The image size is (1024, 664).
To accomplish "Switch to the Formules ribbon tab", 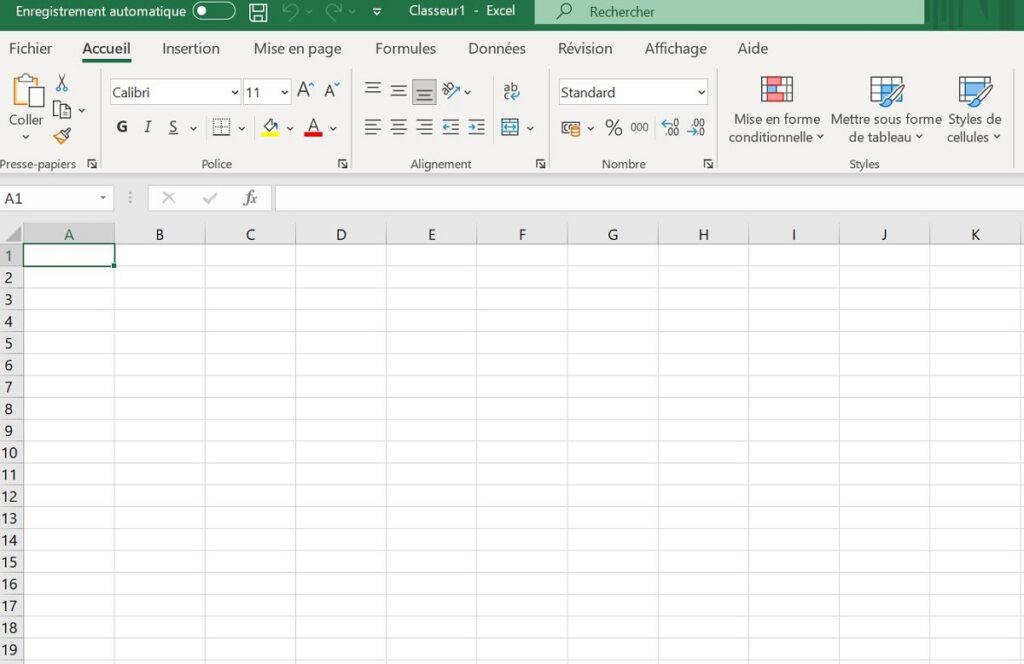I will tap(405, 48).
